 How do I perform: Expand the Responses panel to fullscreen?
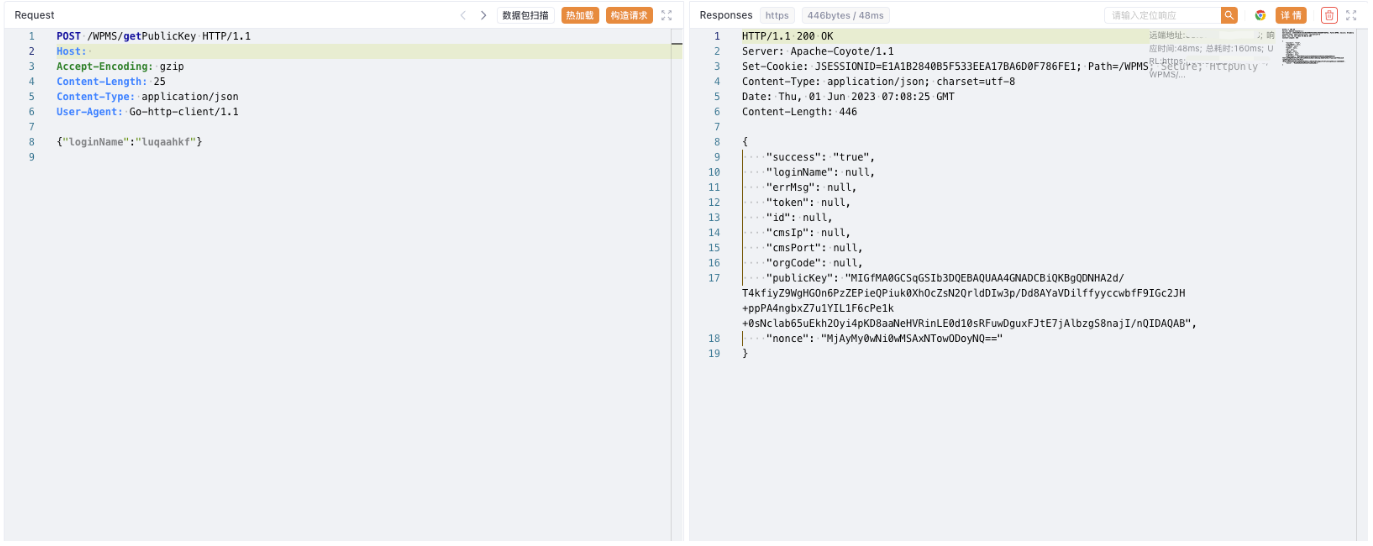(x=1352, y=15)
